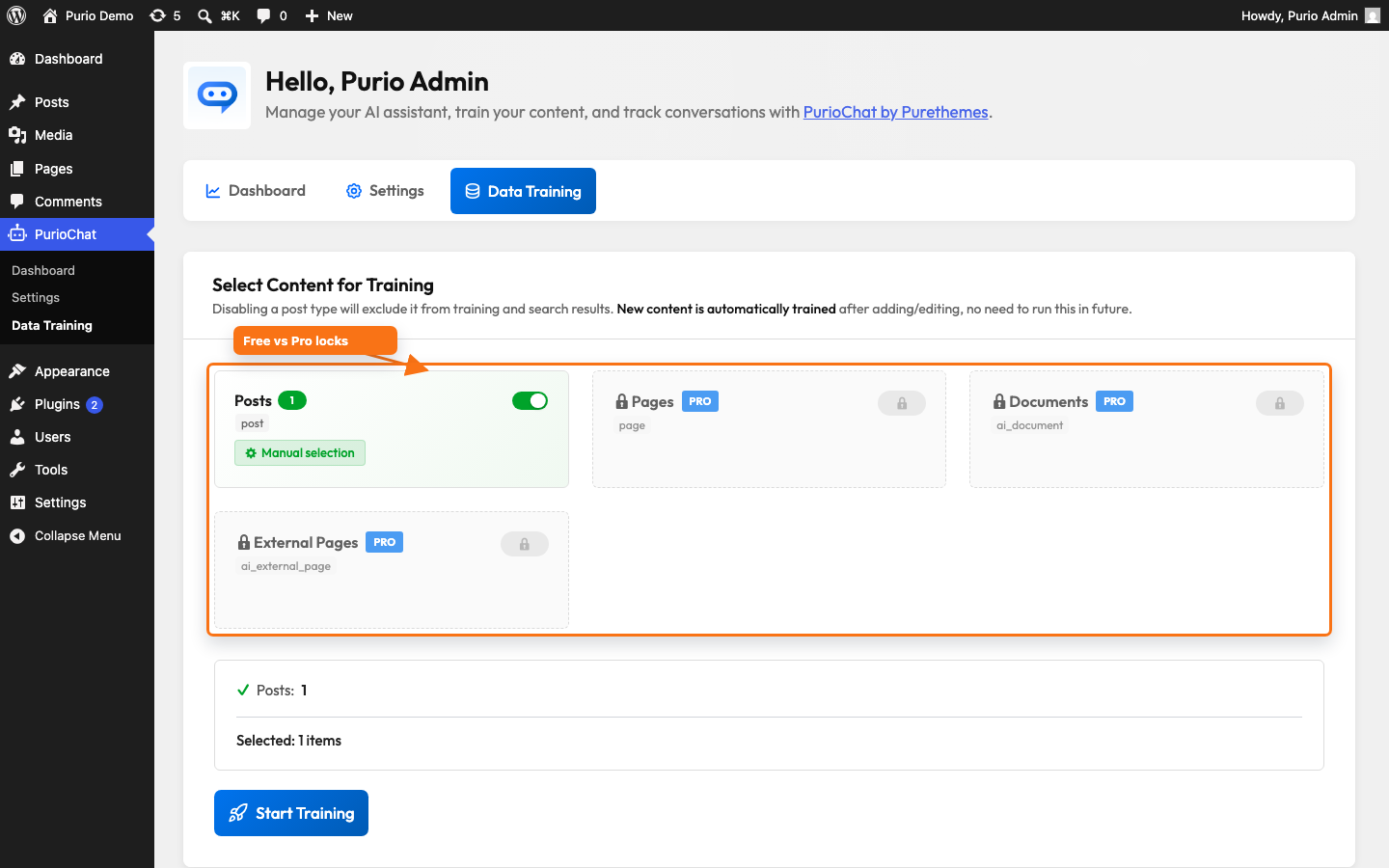Image resolution: width=1389 pixels, height=868 pixels.
Task: Follow the PurioChat by Purethemes link
Action: point(895,112)
